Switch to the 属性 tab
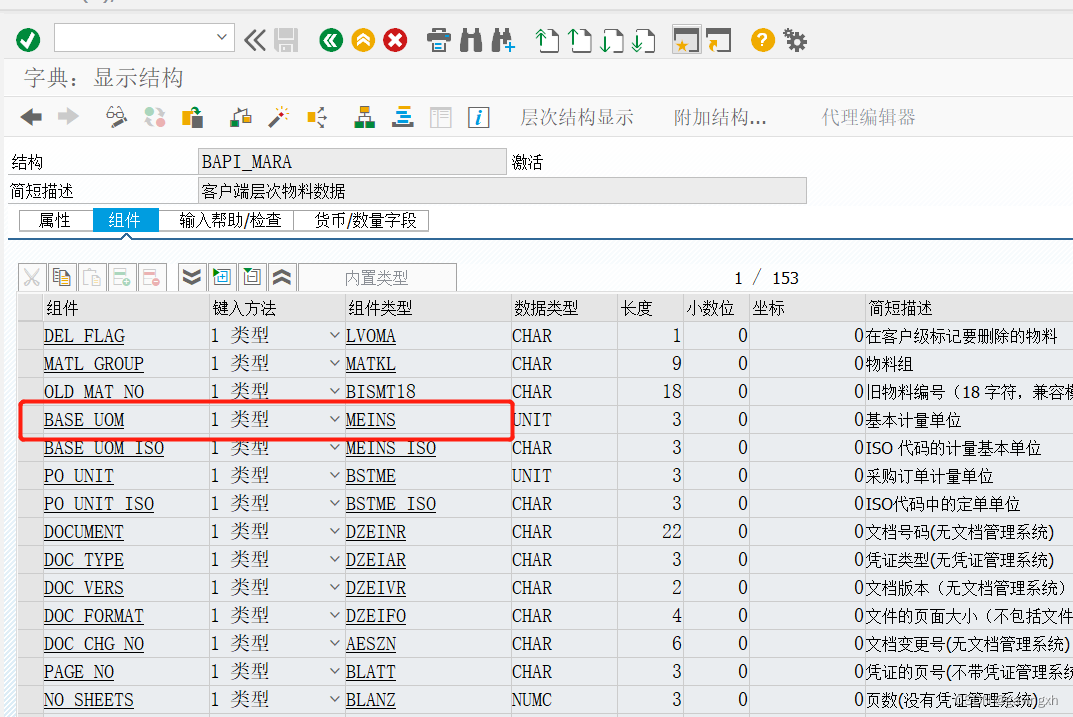This screenshot has width=1073, height=717. pos(55,220)
